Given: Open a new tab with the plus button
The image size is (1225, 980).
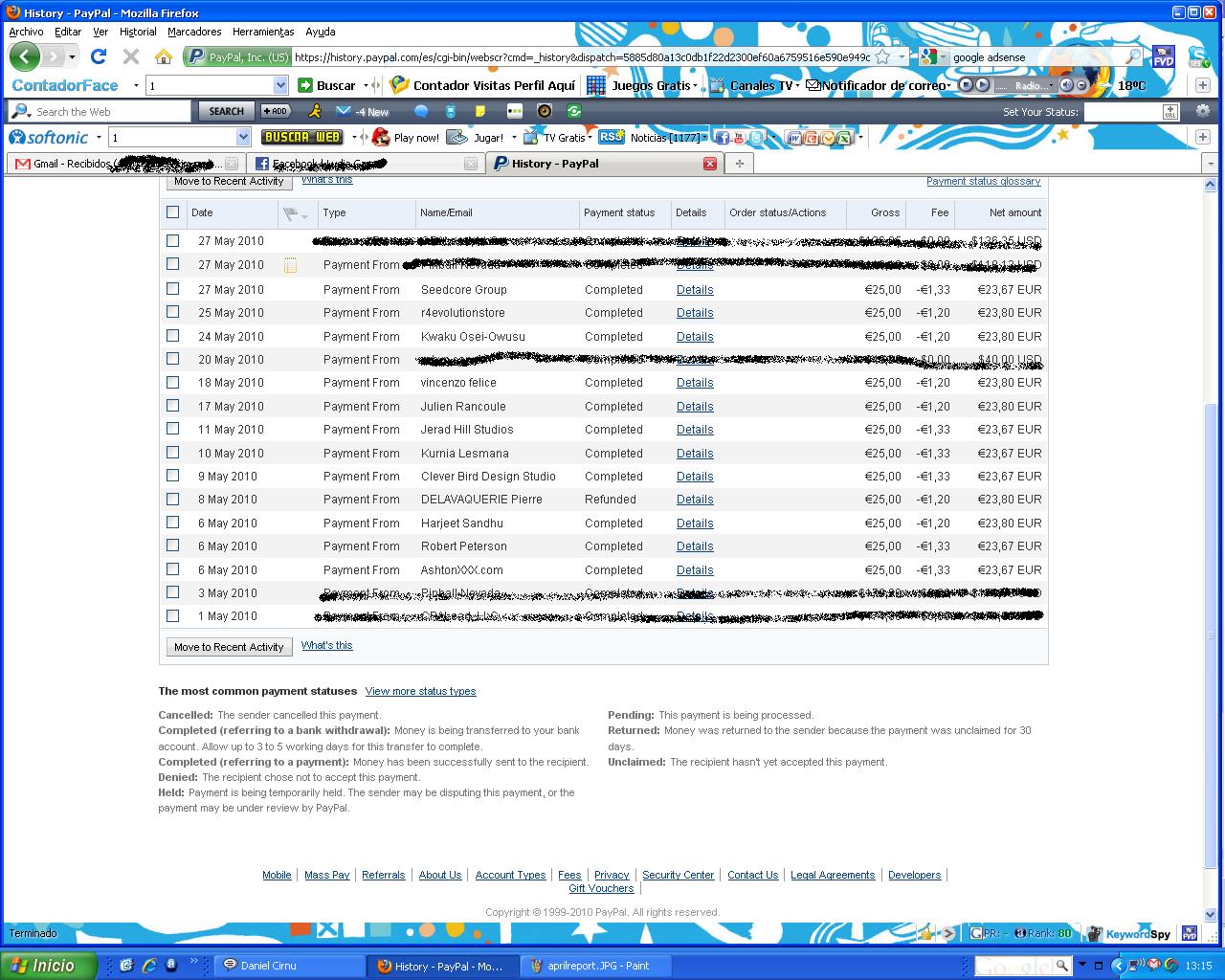Looking at the screenshot, I should 739,164.
